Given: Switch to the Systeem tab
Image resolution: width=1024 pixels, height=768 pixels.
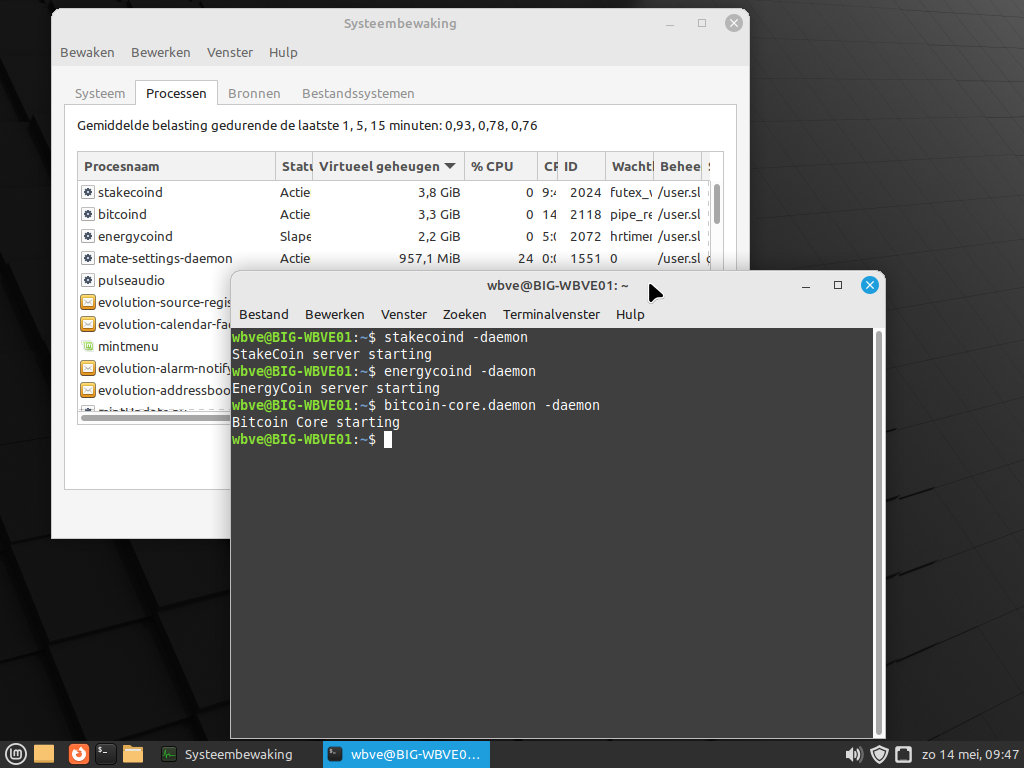Looking at the screenshot, I should (x=100, y=93).
